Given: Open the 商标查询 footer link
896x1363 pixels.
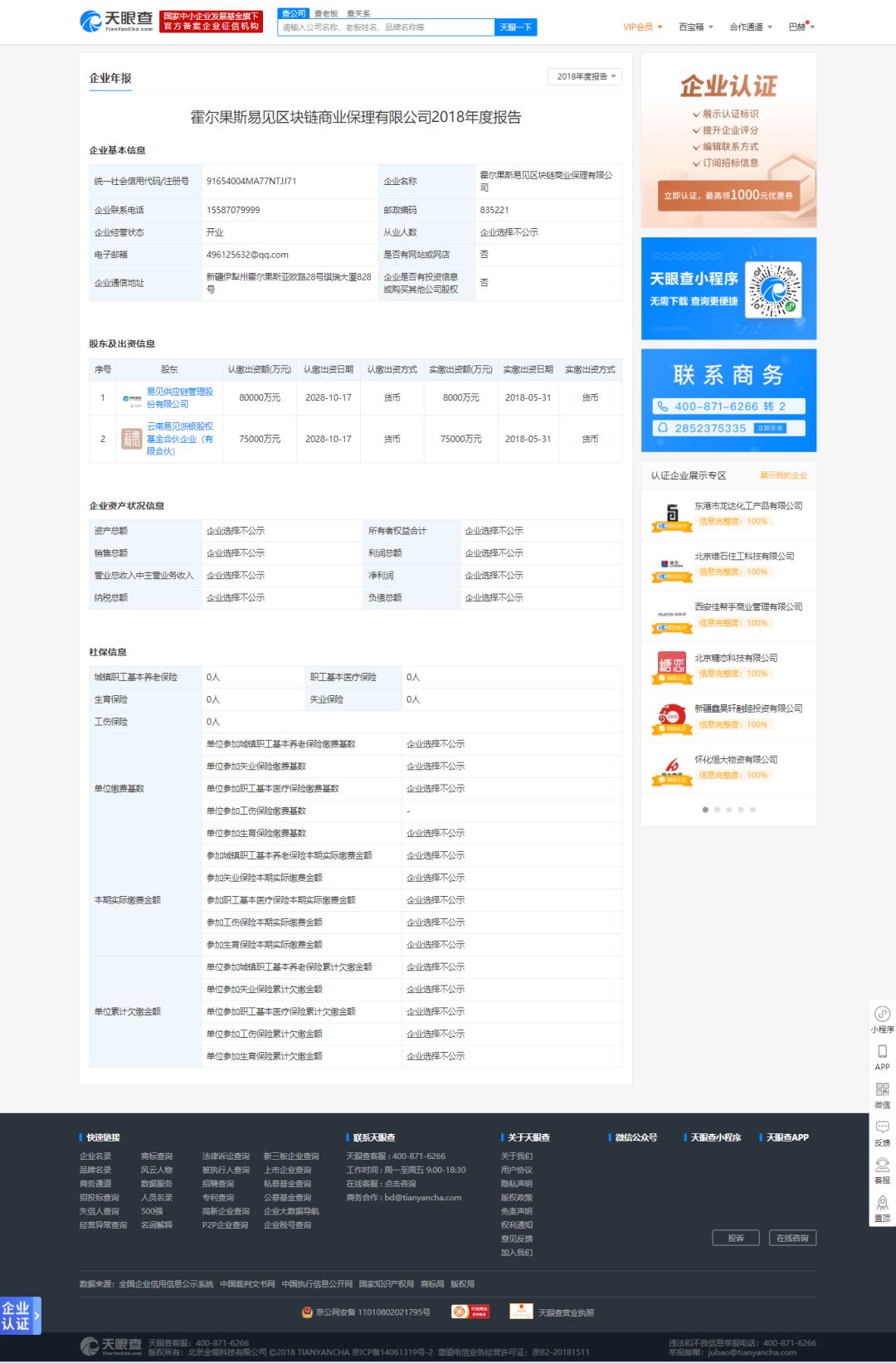Looking at the screenshot, I should tap(157, 1156).
